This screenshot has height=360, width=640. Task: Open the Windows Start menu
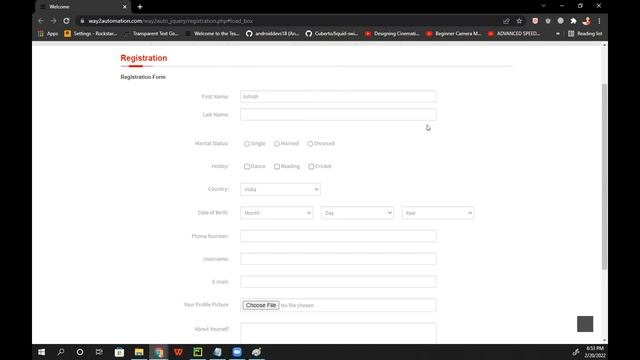point(41,352)
